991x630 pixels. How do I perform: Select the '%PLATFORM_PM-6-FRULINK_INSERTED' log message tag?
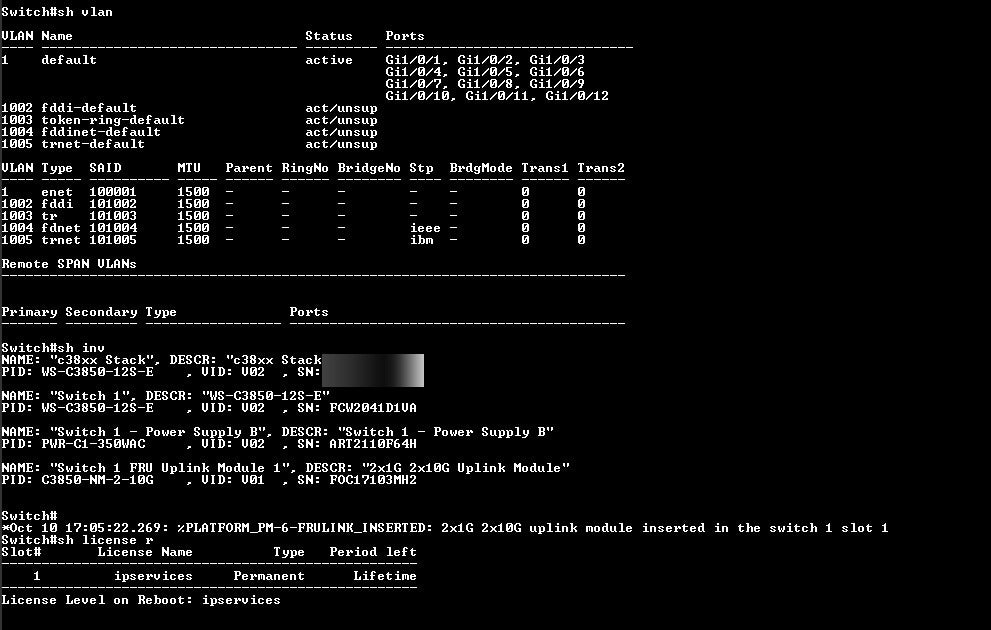click(301, 528)
